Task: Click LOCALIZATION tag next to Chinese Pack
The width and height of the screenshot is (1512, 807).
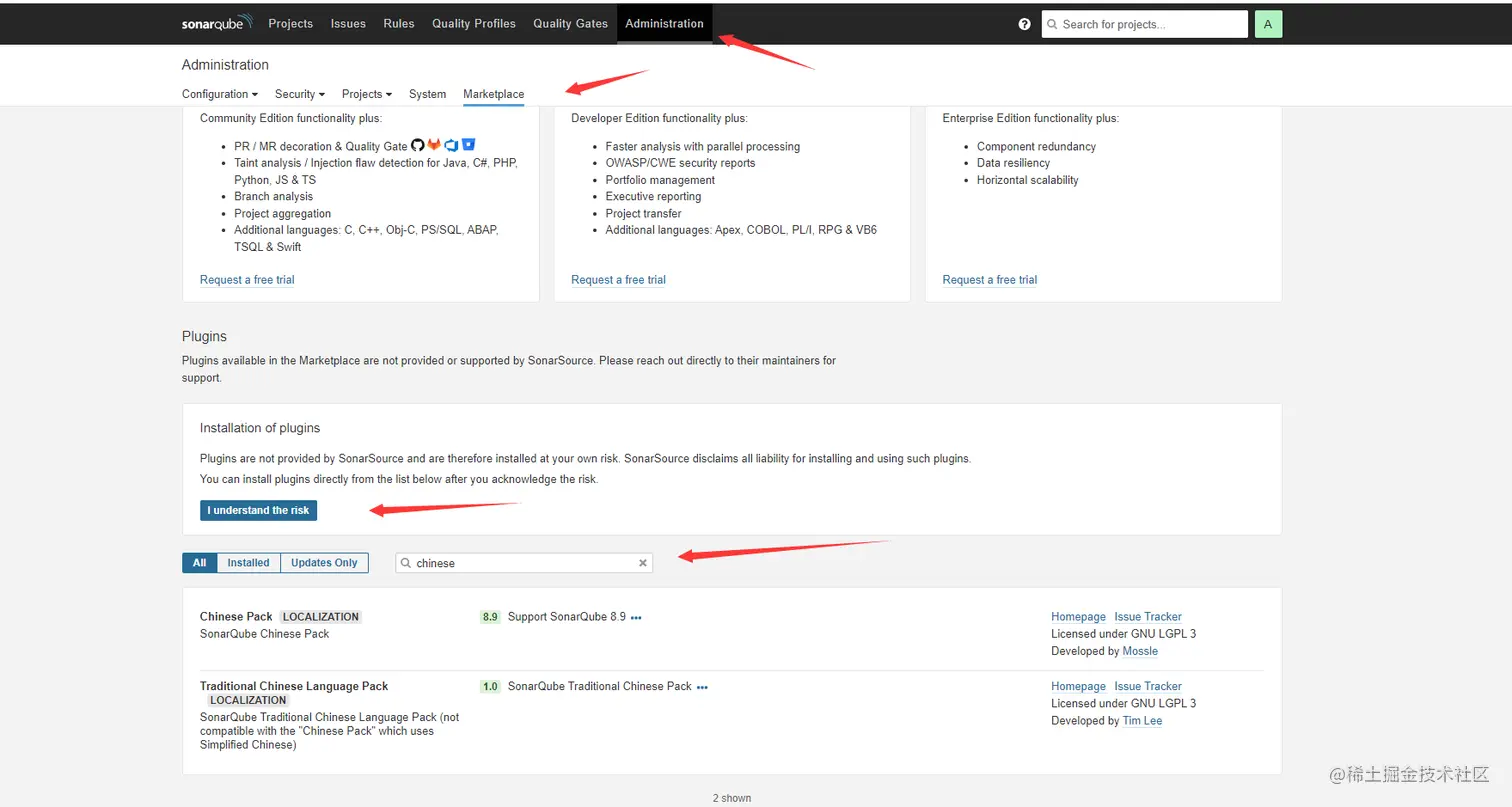Action: pos(321,617)
